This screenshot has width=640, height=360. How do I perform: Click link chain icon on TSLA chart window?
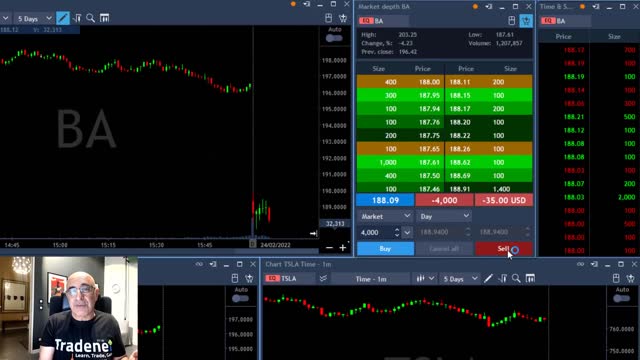pos(580,264)
